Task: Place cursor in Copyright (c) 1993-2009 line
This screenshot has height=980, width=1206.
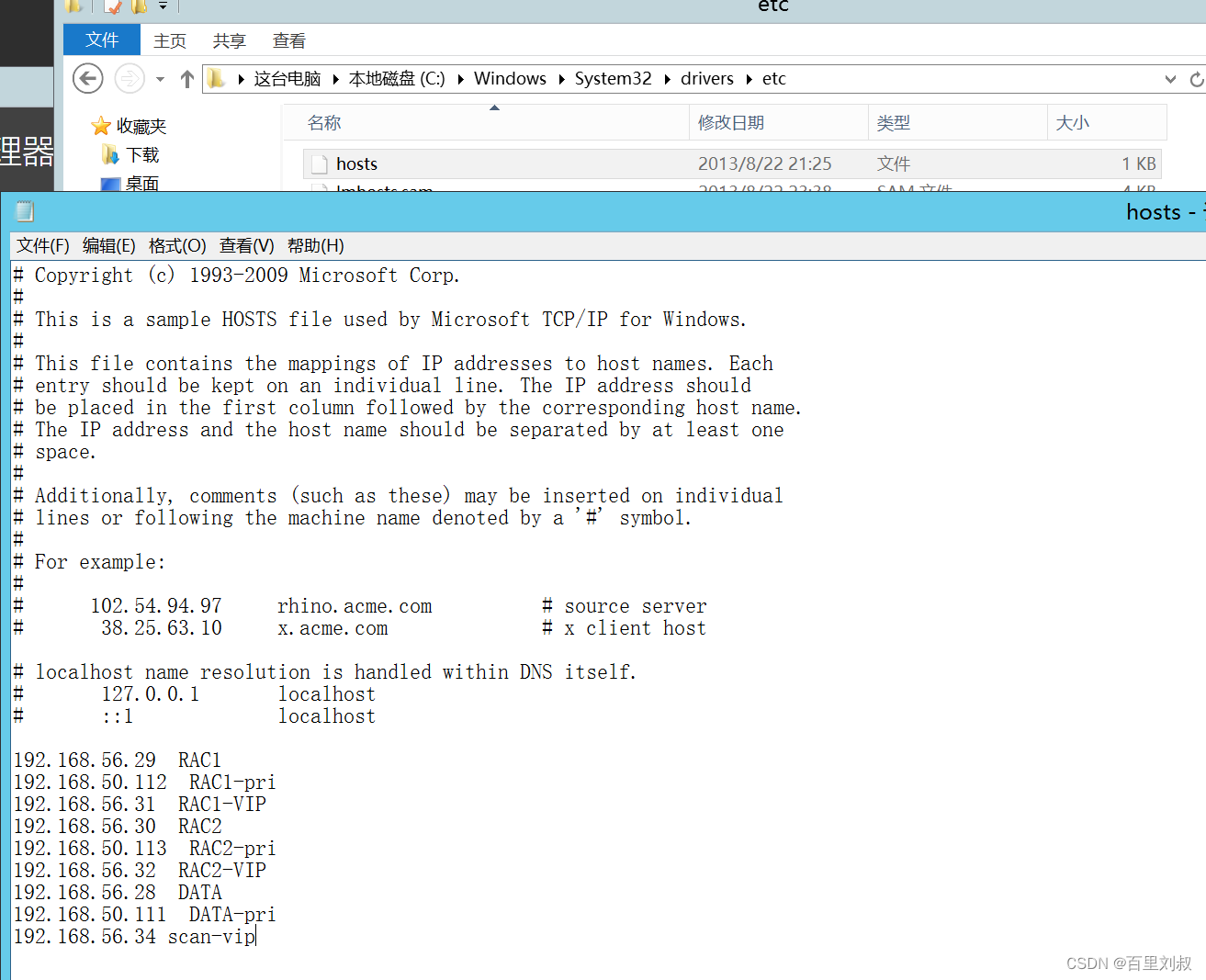Action: coord(236,276)
